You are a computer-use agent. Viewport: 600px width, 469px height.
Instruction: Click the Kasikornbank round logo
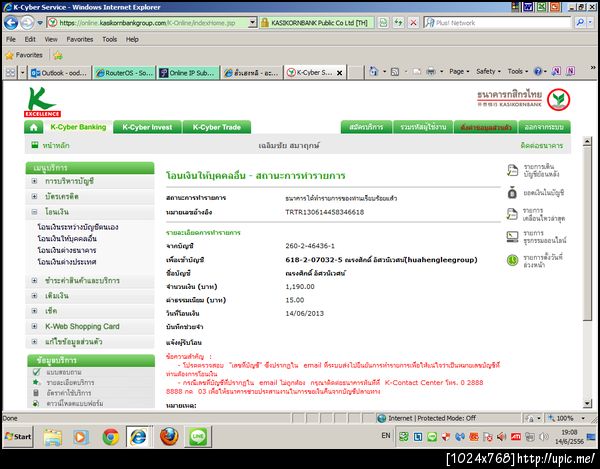point(558,100)
